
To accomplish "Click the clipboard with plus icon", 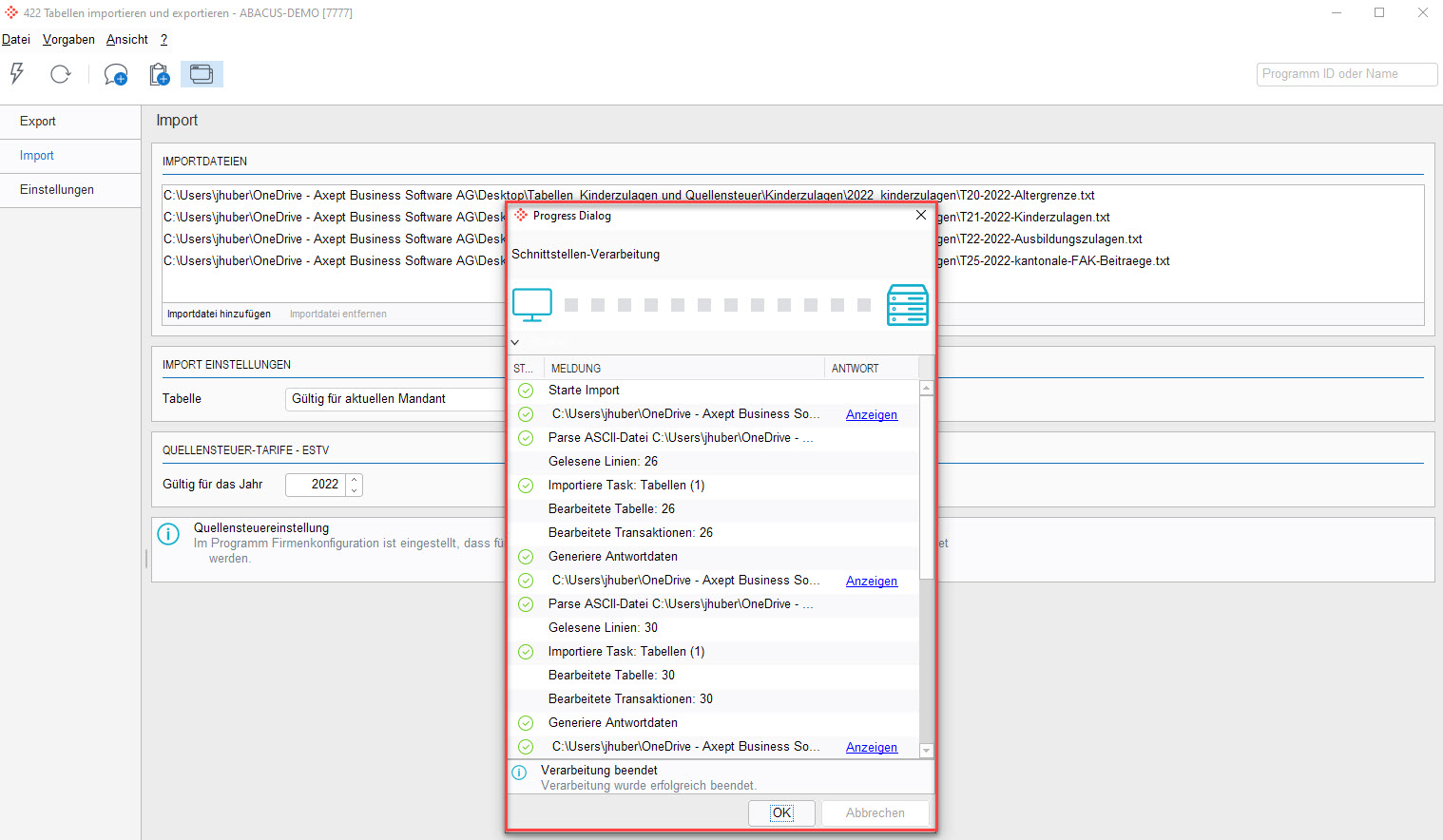I will [x=159, y=74].
